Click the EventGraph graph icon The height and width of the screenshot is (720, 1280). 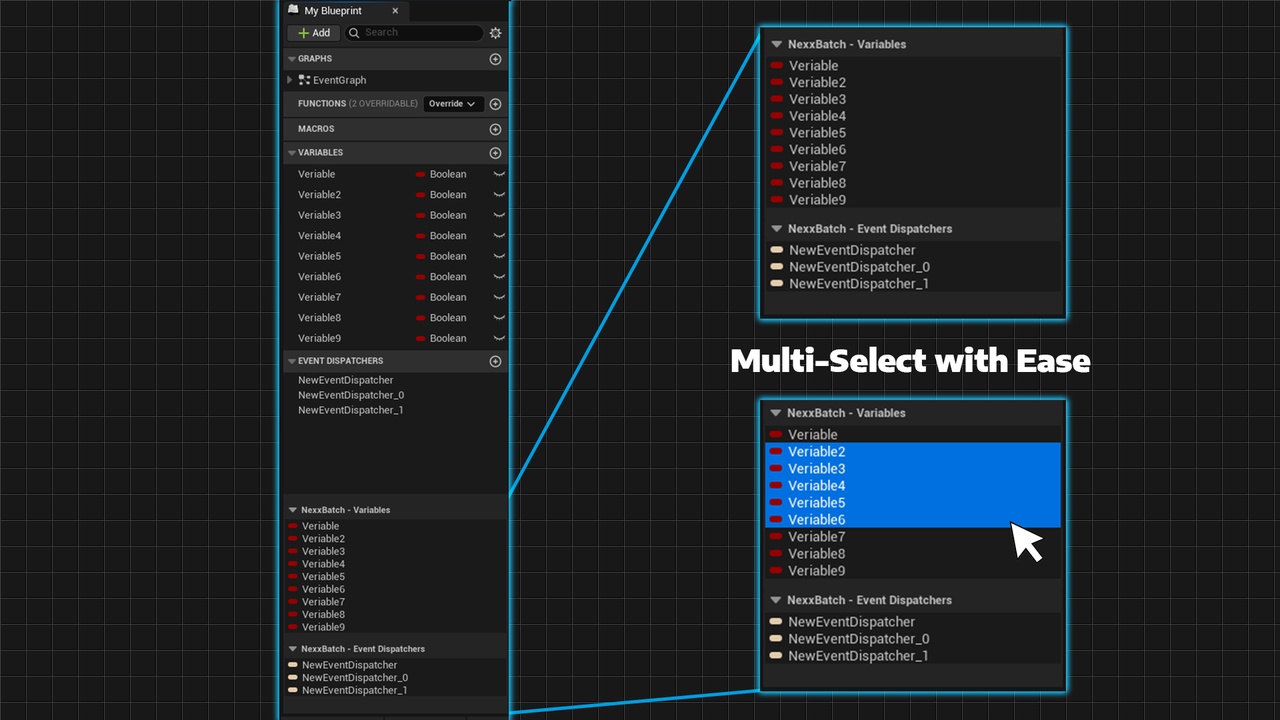[x=305, y=80]
